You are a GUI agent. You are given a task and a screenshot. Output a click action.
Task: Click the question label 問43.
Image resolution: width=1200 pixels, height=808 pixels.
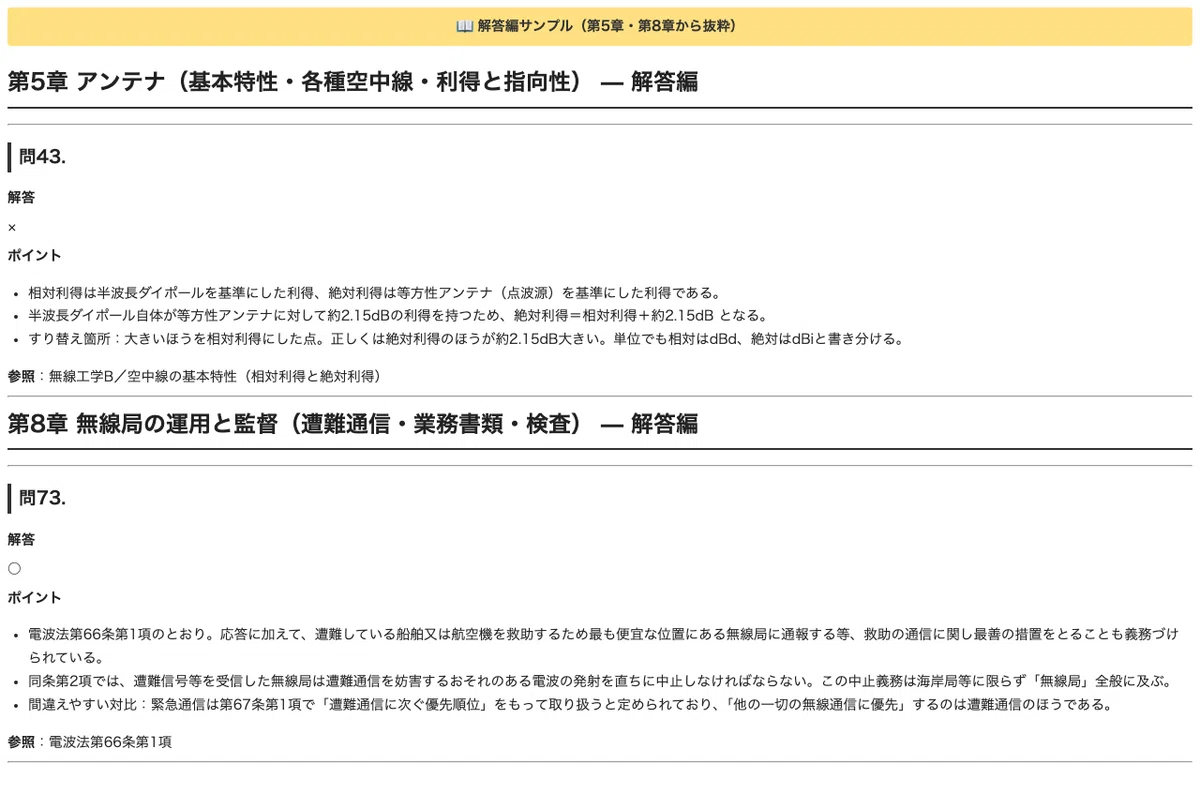(x=43, y=157)
